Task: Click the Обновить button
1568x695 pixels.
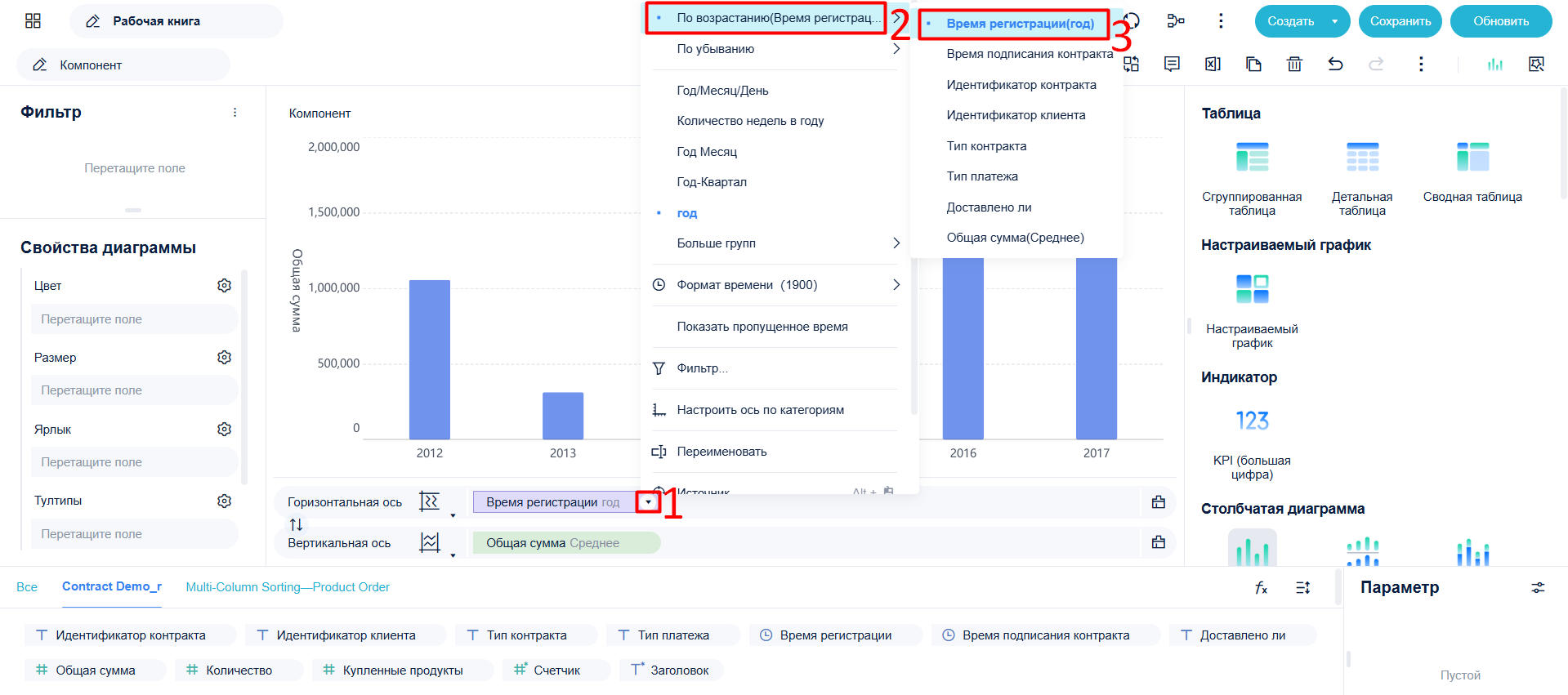Action: coord(1501,21)
